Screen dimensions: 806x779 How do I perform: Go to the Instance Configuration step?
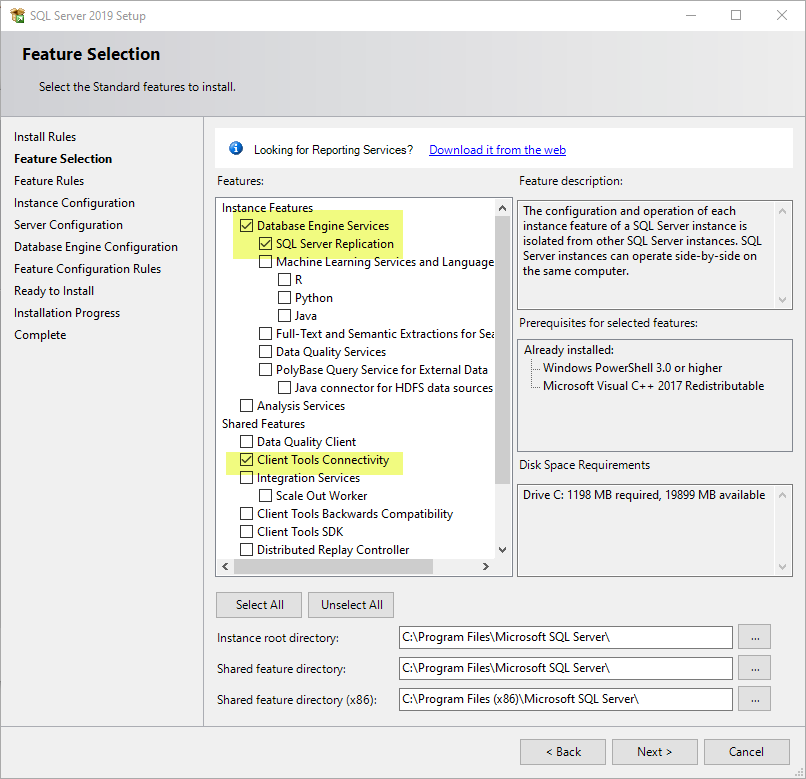click(74, 203)
